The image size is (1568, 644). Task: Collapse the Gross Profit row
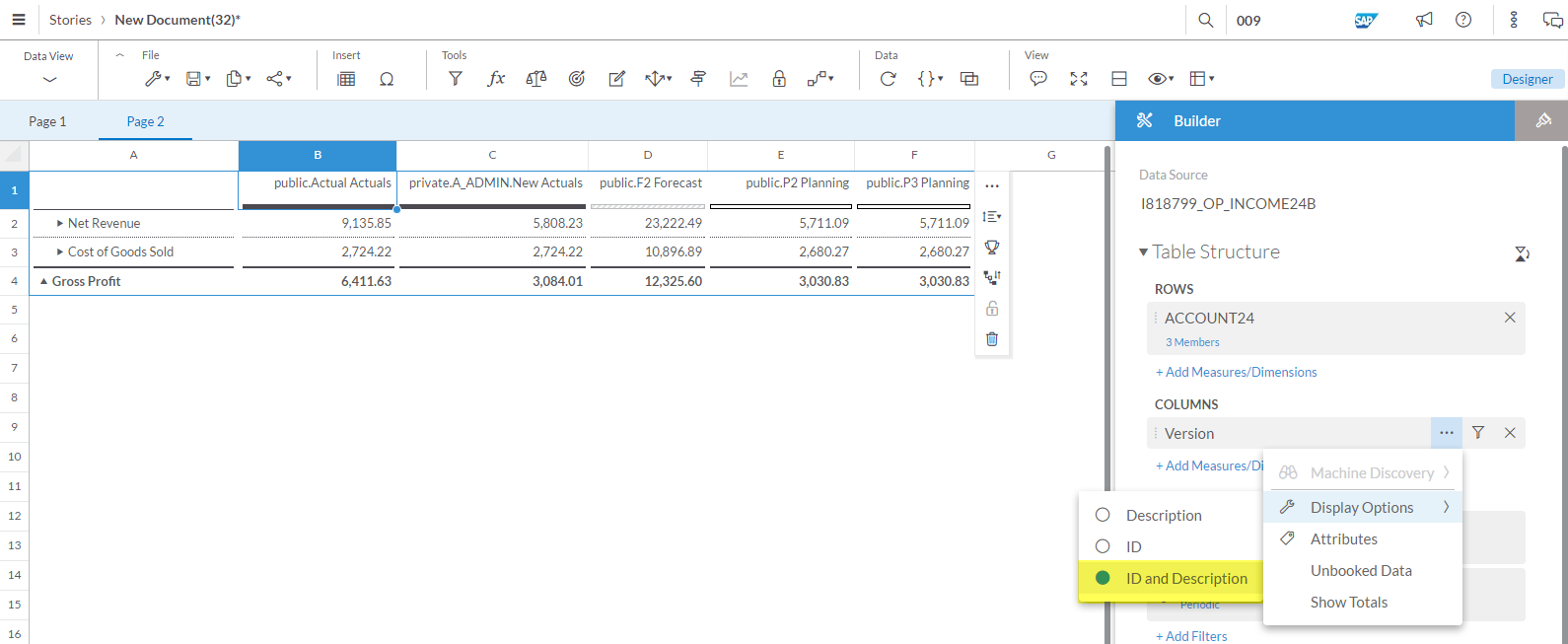(44, 281)
